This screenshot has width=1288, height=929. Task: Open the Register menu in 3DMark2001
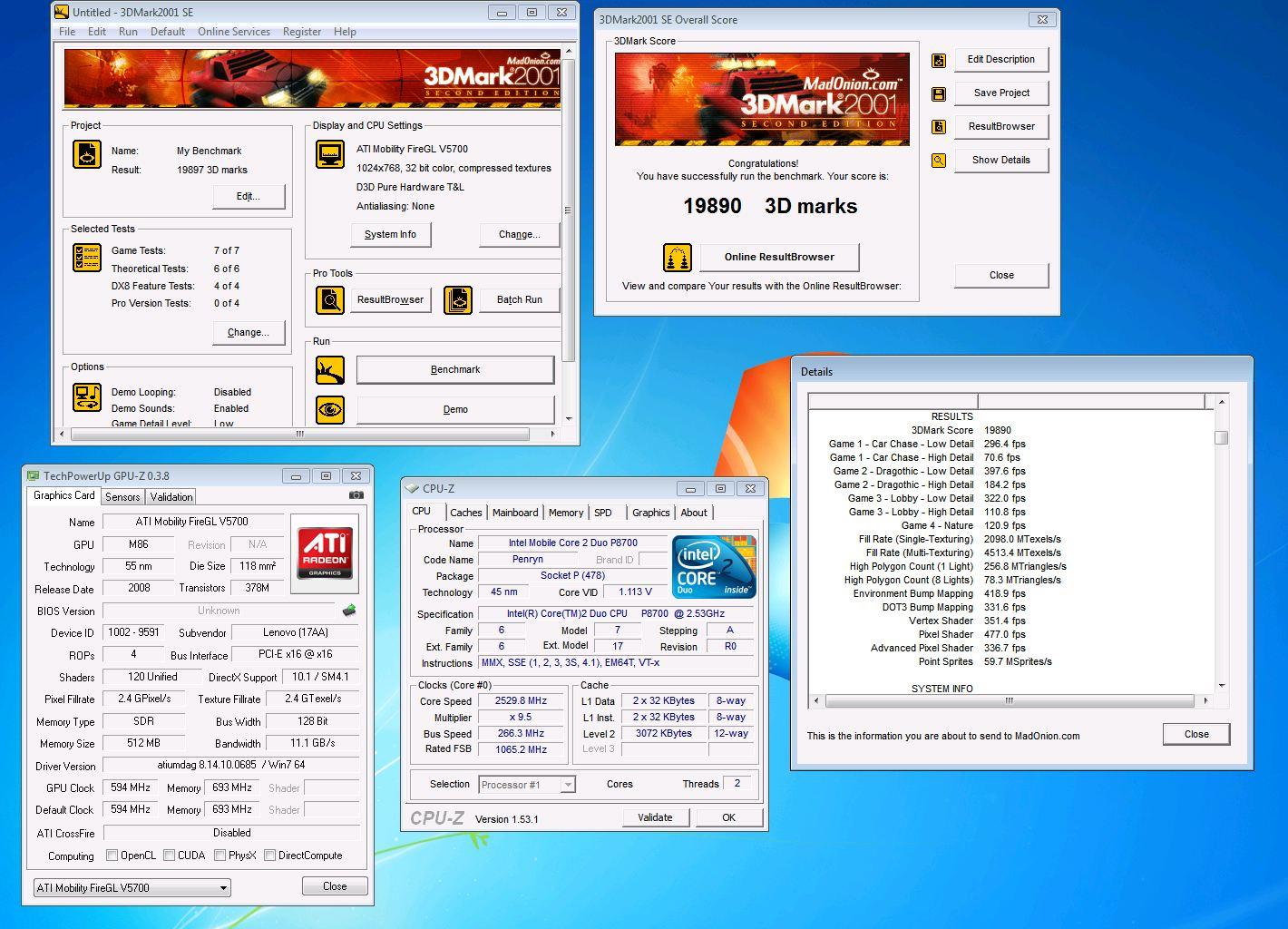pyautogui.click(x=302, y=31)
